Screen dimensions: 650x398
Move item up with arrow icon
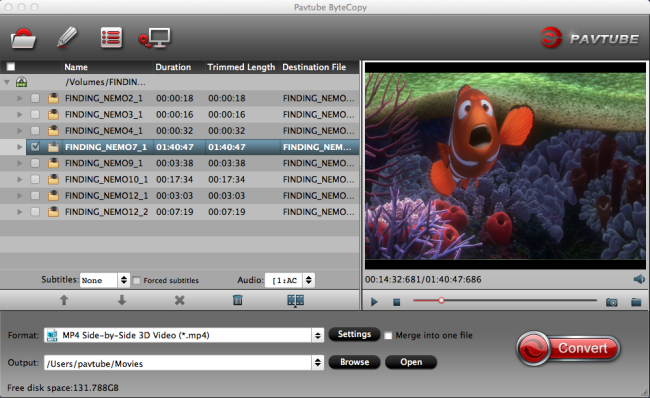(x=64, y=300)
